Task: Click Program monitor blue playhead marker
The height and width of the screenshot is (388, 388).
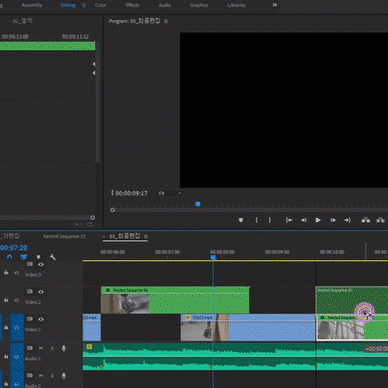Action: (198, 204)
